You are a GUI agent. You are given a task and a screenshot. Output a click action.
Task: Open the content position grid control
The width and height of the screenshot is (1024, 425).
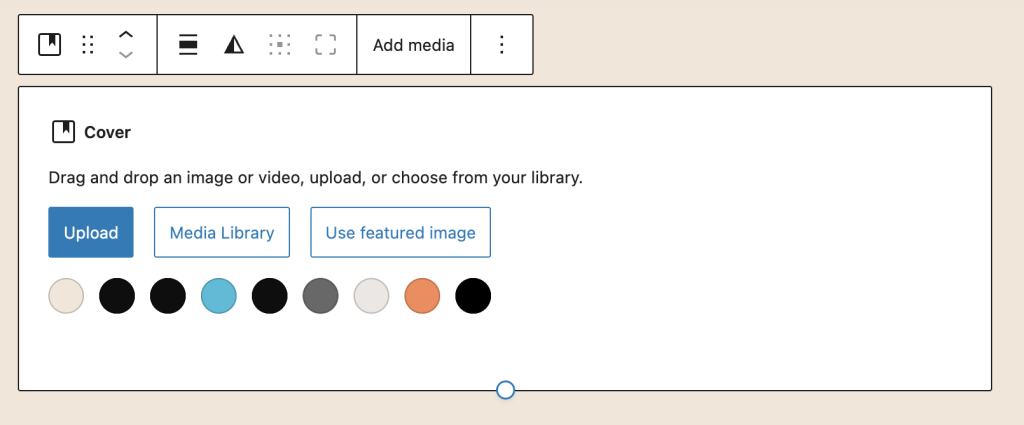click(x=280, y=44)
